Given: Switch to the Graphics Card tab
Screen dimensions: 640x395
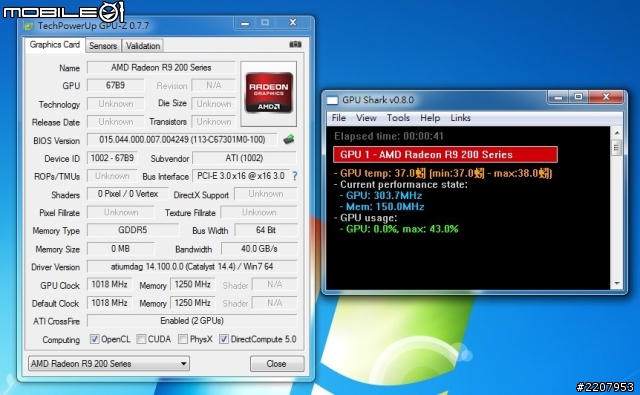Looking at the screenshot, I should (55, 45).
